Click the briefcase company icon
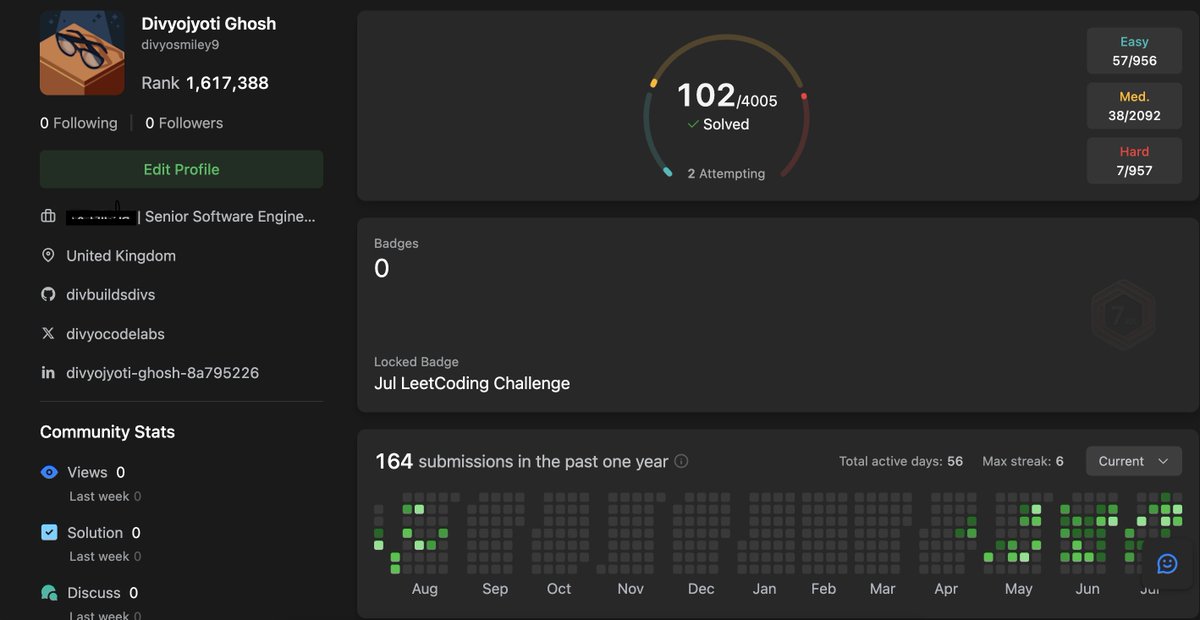 (x=48, y=216)
